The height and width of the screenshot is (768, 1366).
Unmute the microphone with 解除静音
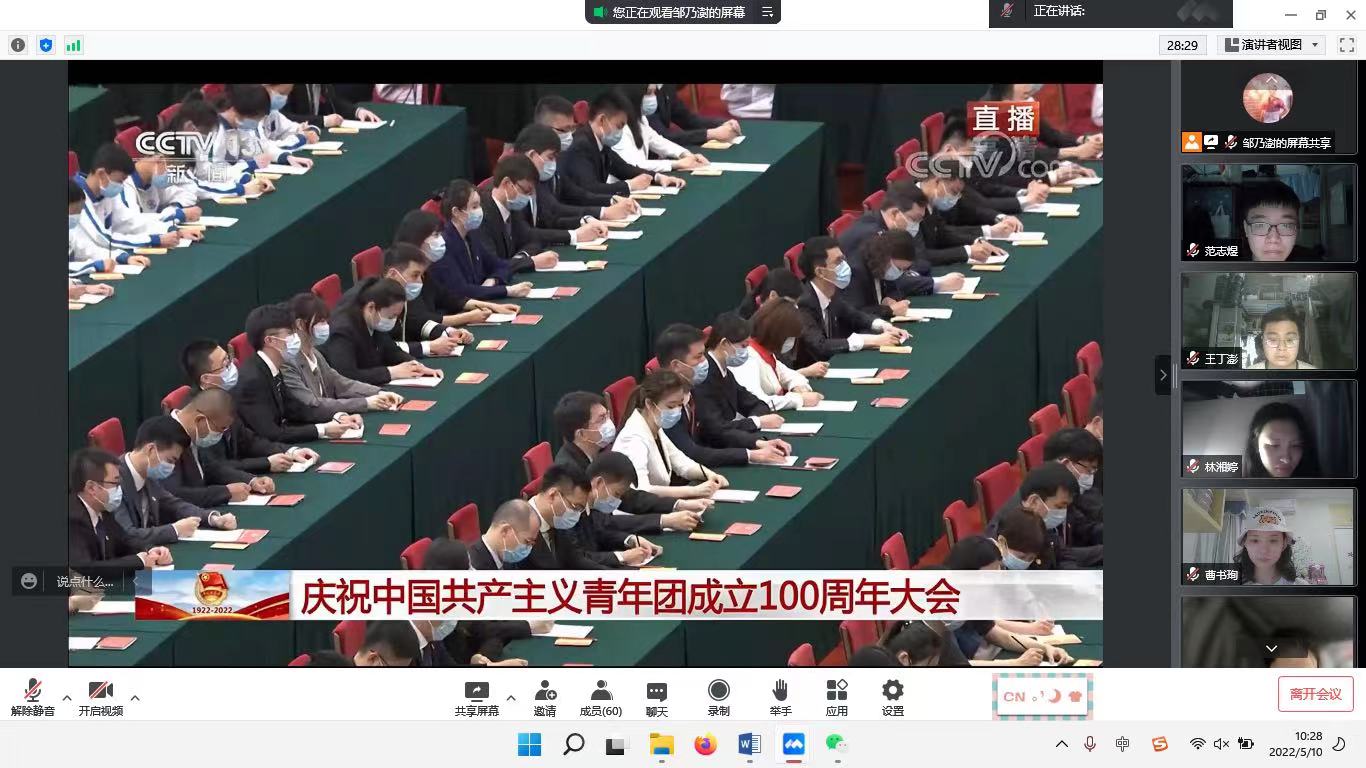(33, 697)
